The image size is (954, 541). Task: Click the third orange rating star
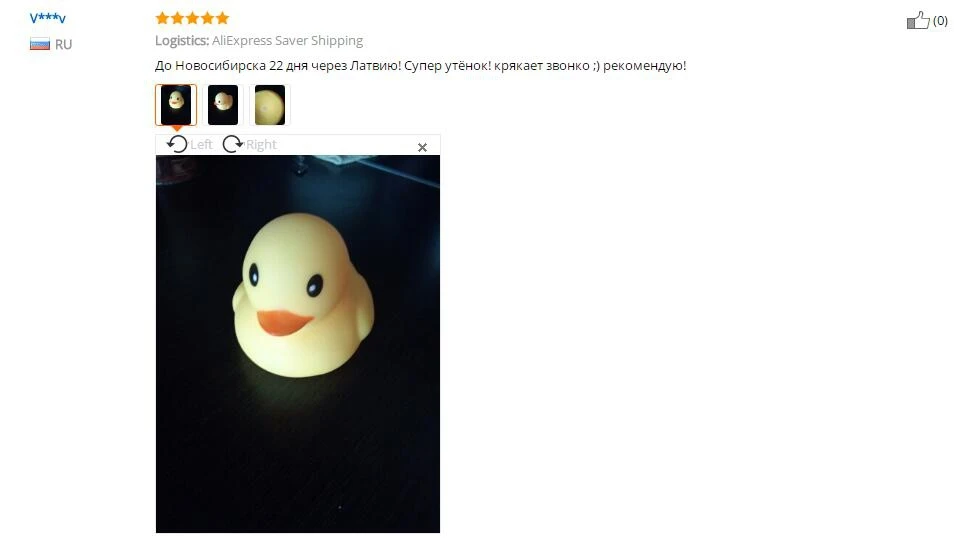click(x=192, y=18)
